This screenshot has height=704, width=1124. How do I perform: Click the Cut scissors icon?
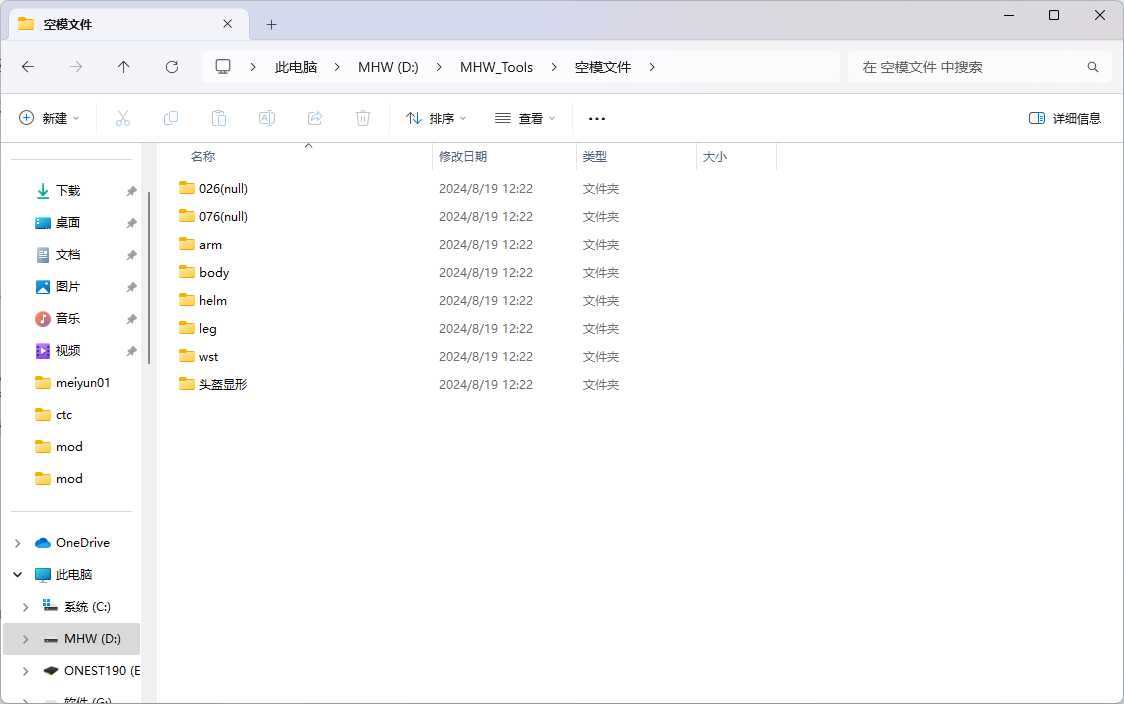pos(123,118)
